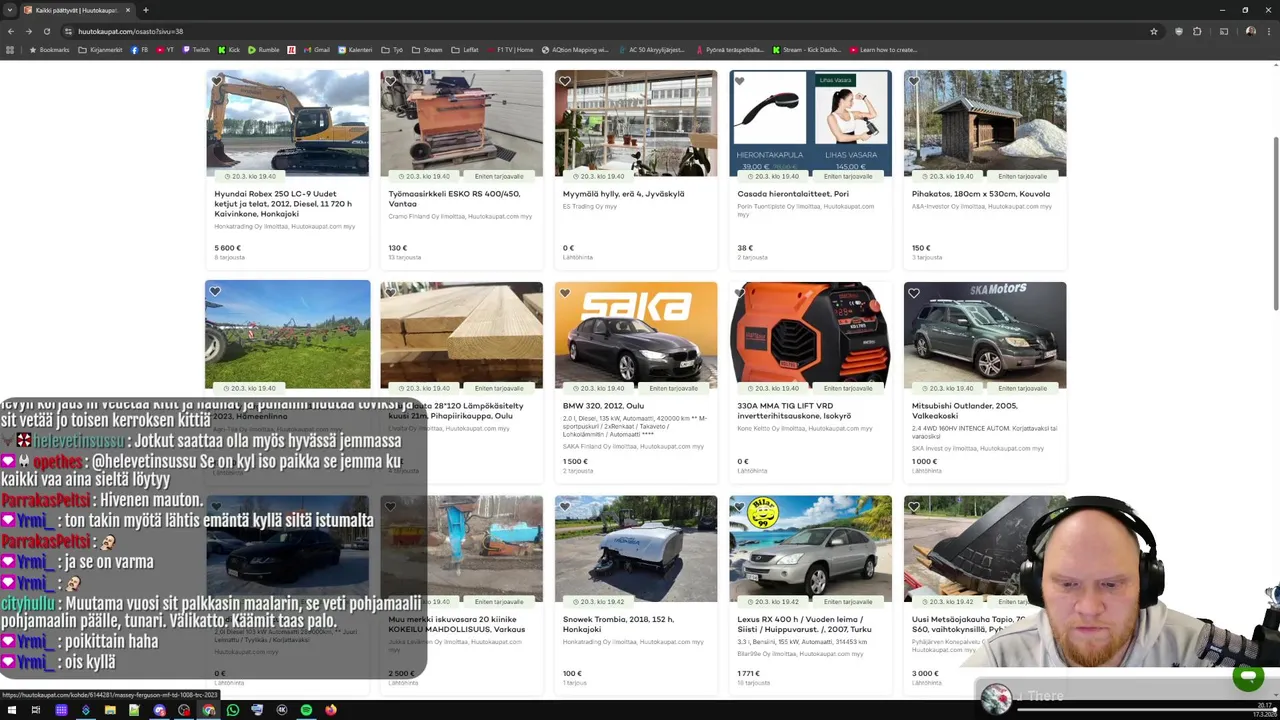This screenshot has width=1280, height=720.
Task: Open the FB bookmark
Action: 139,49
